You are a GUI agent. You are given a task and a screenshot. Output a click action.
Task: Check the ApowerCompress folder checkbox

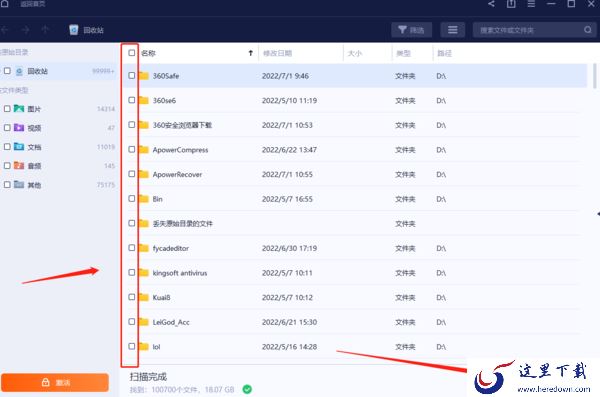point(132,149)
